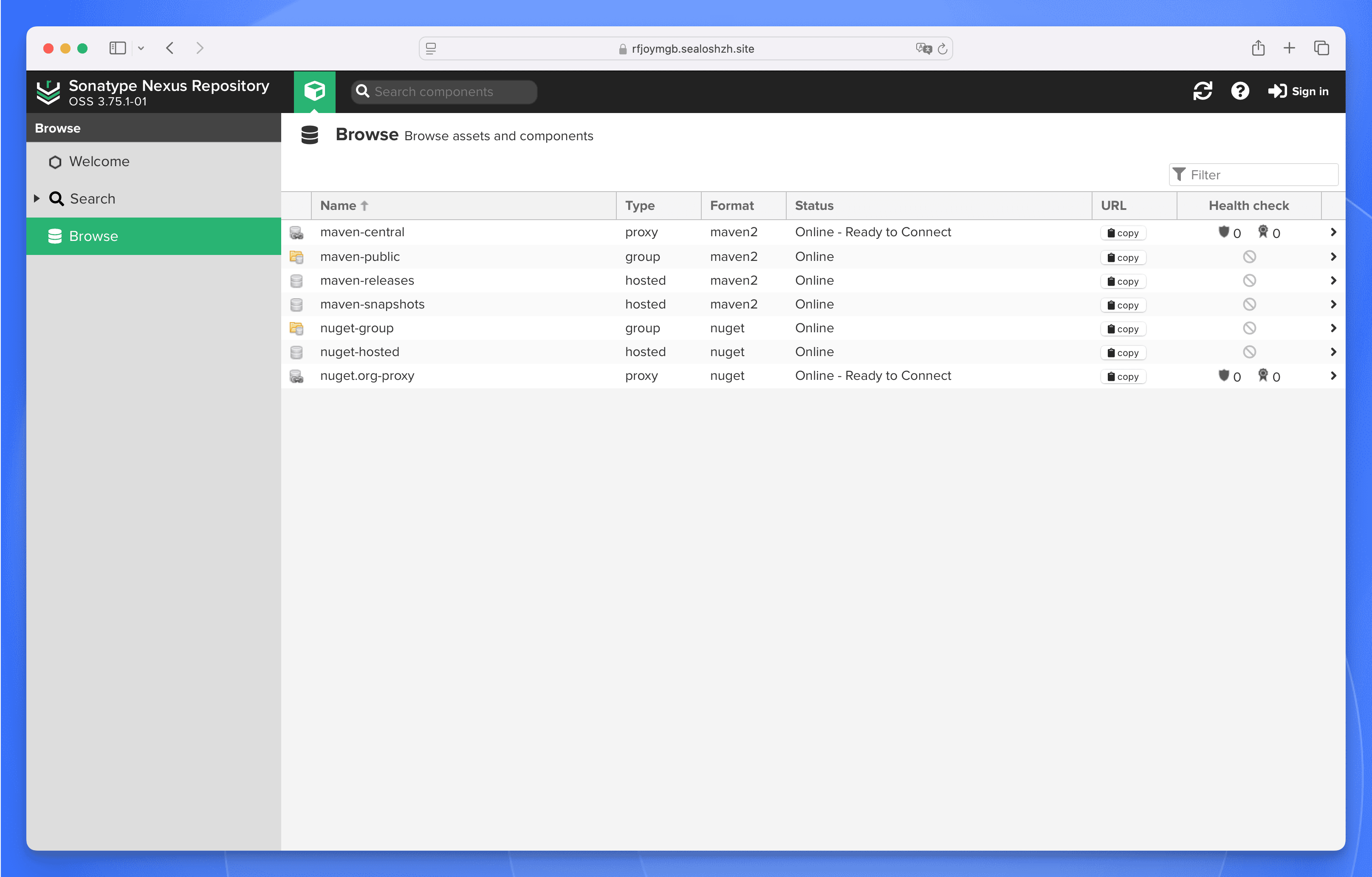Open Safari's share icon
This screenshot has width=1372, height=877.
pos(1258,48)
